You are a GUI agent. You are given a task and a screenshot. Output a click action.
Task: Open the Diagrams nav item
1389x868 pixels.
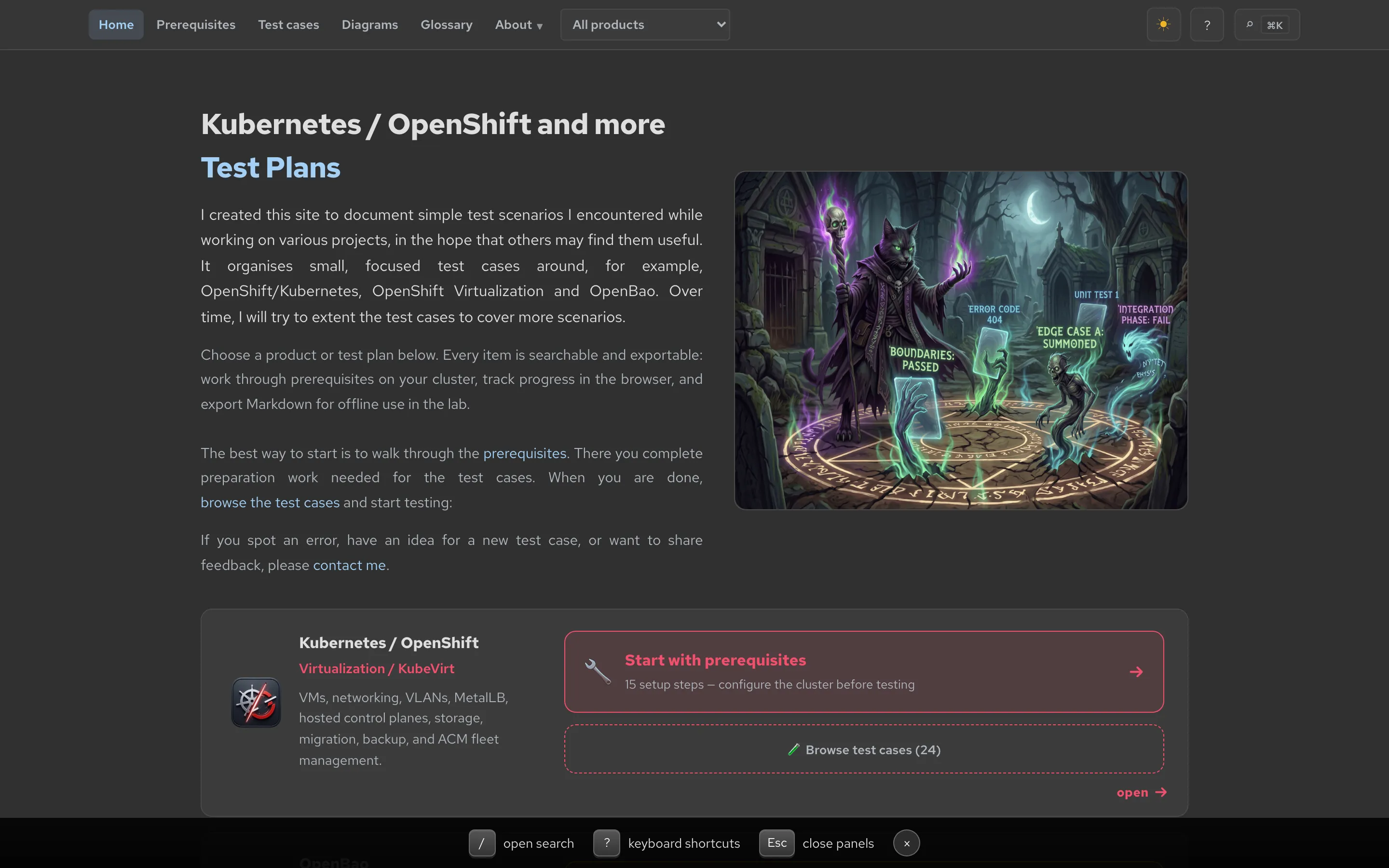[x=369, y=25]
